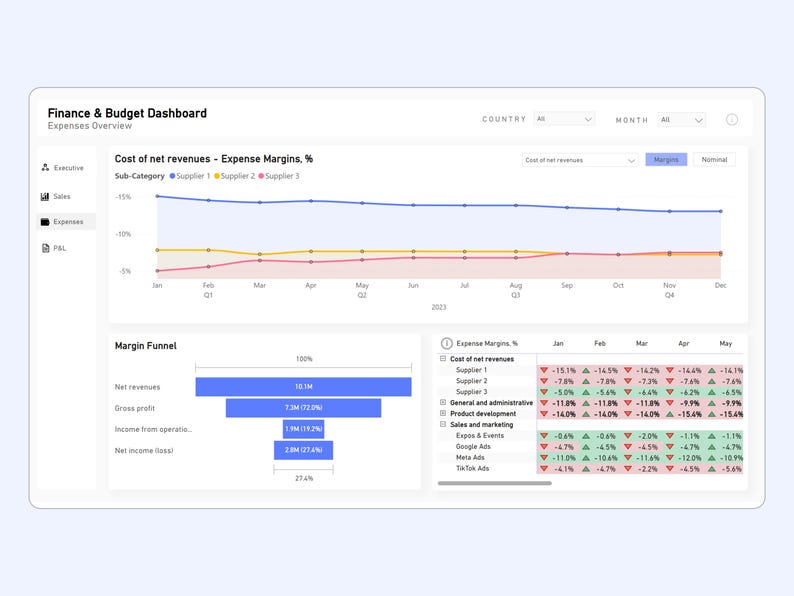Click the table horizontal scrollbar

pyautogui.click(x=495, y=483)
